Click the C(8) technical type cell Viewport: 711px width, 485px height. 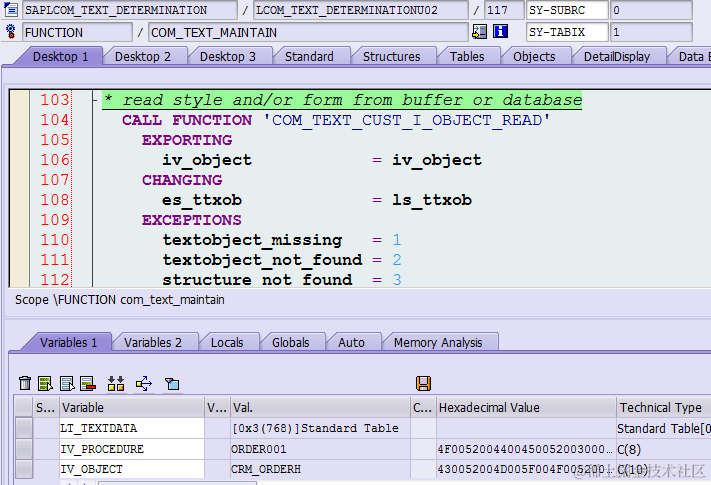(x=664, y=449)
